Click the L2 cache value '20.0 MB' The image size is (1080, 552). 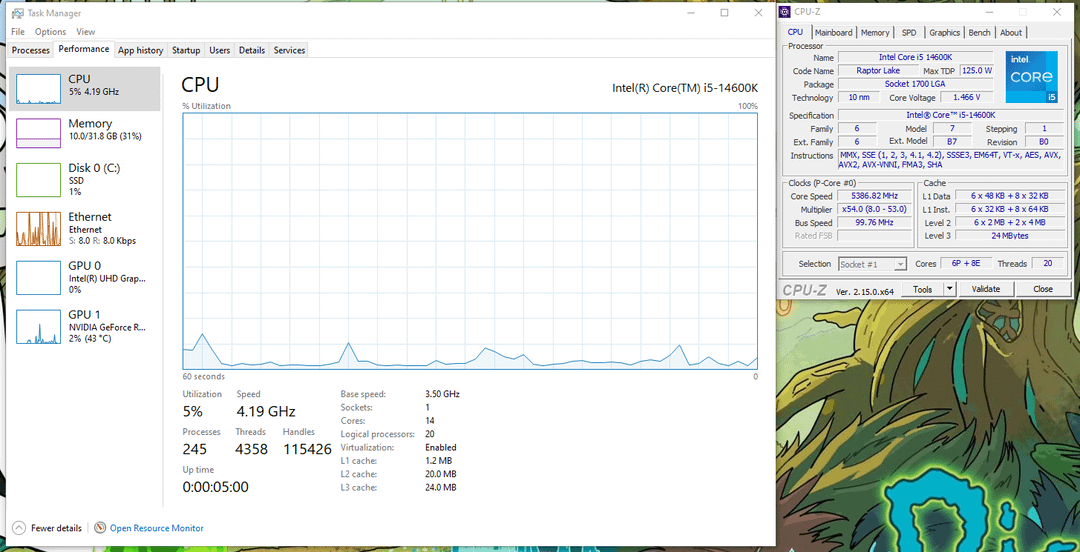pos(441,474)
